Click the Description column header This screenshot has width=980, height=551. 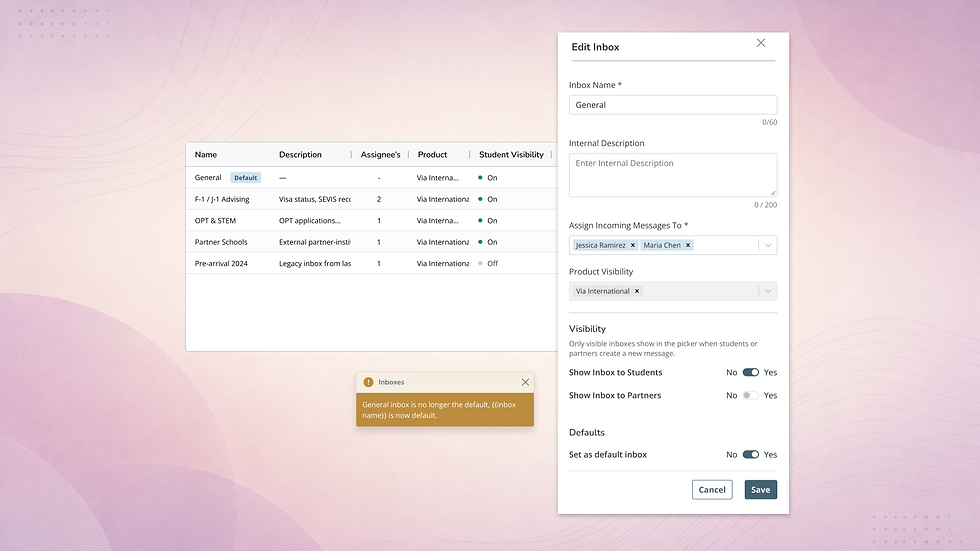pyautogui.click(x=300, y=155)
